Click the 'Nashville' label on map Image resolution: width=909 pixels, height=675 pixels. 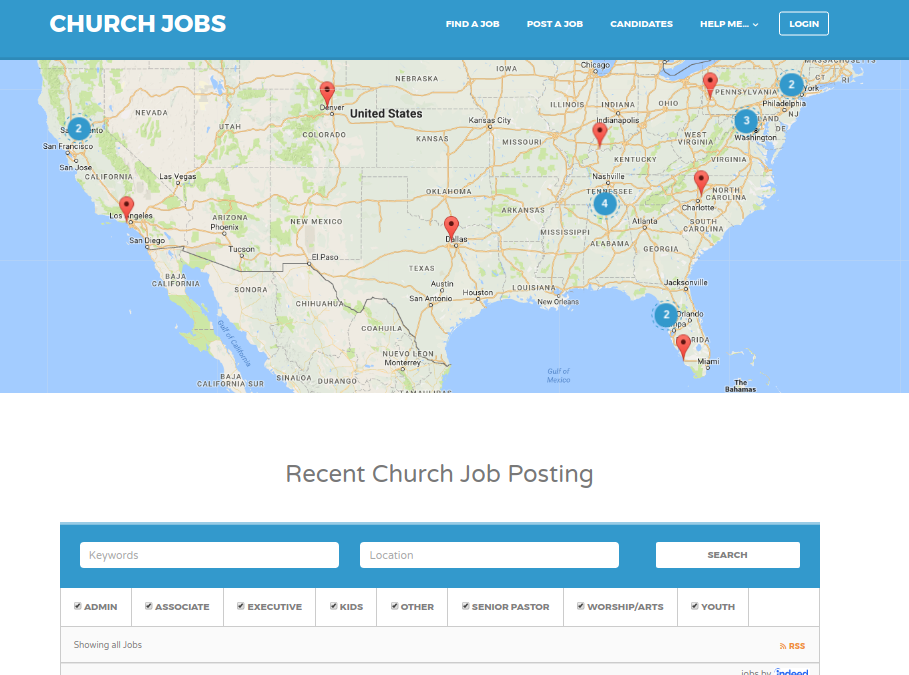(x=608, y=176)
